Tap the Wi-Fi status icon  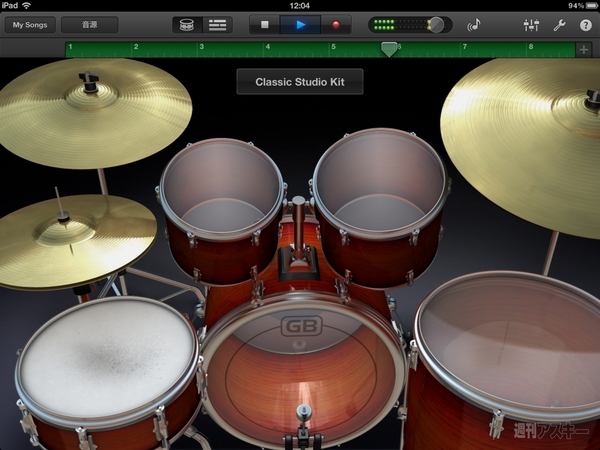(x=26, y=5)
